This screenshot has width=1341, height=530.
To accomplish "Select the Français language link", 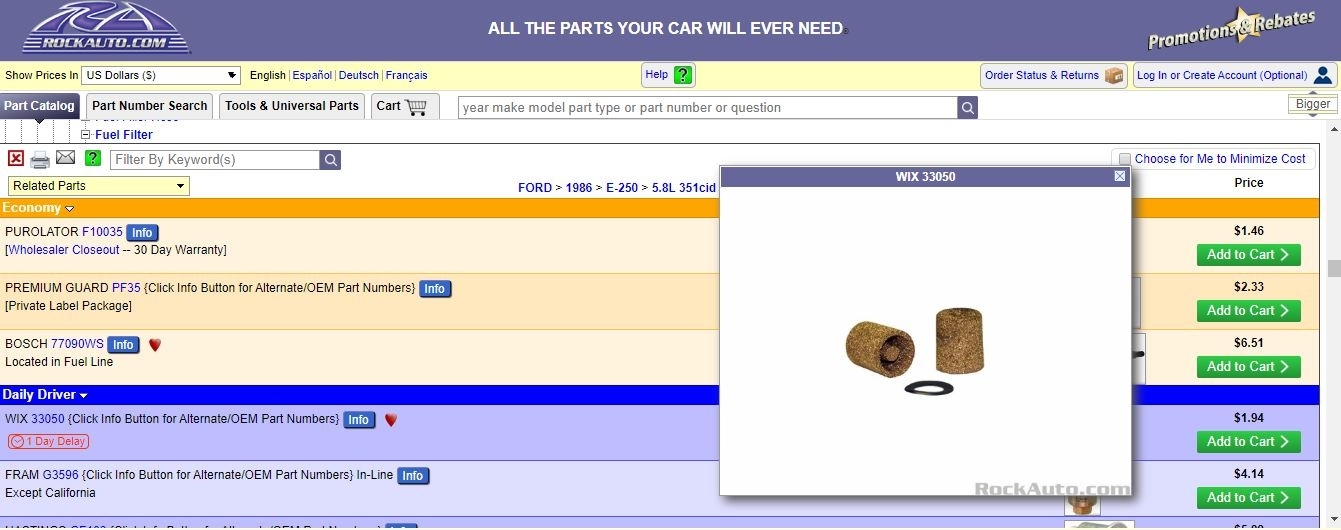I will coord(407,75).
